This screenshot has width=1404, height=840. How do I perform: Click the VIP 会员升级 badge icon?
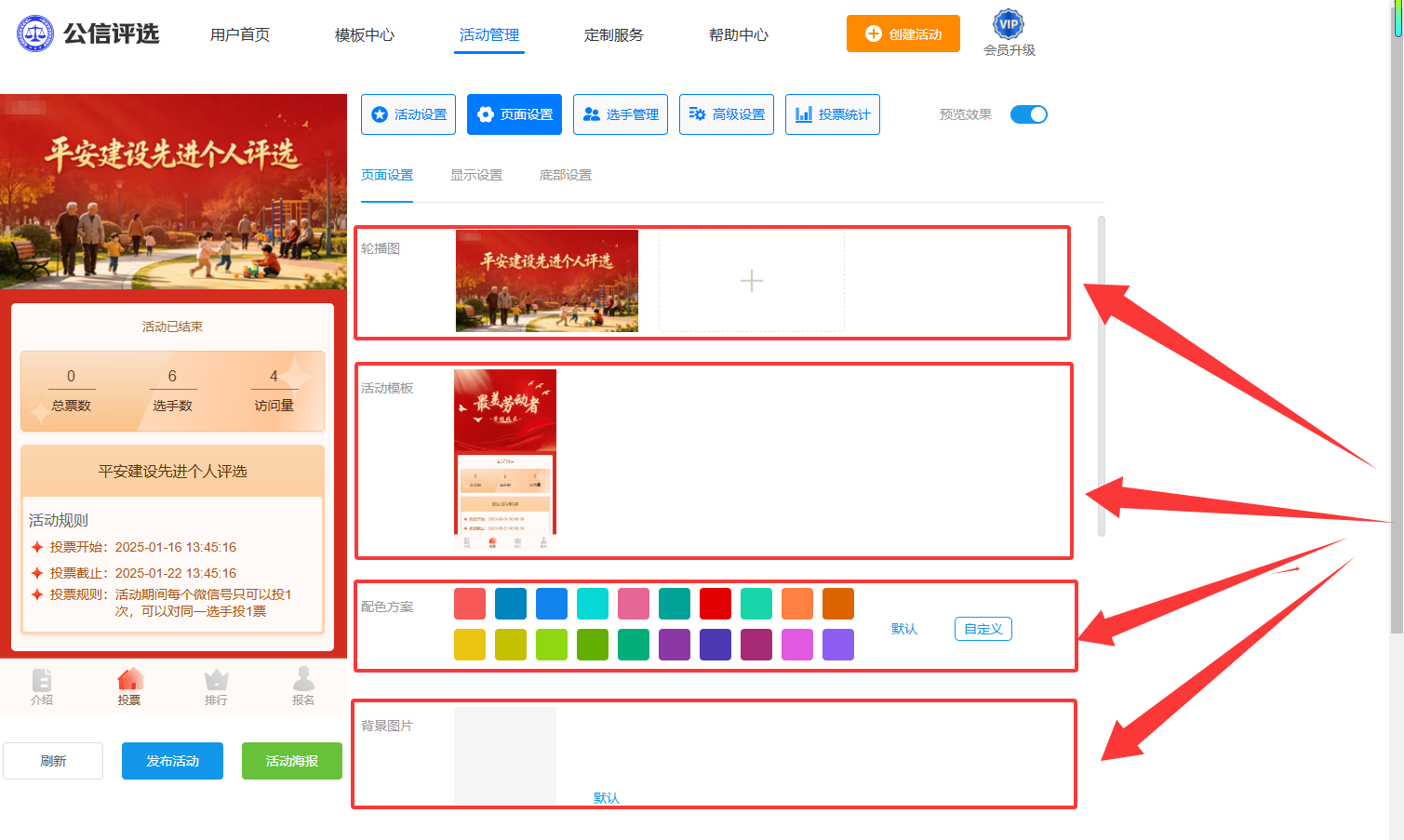(1009, 24)
